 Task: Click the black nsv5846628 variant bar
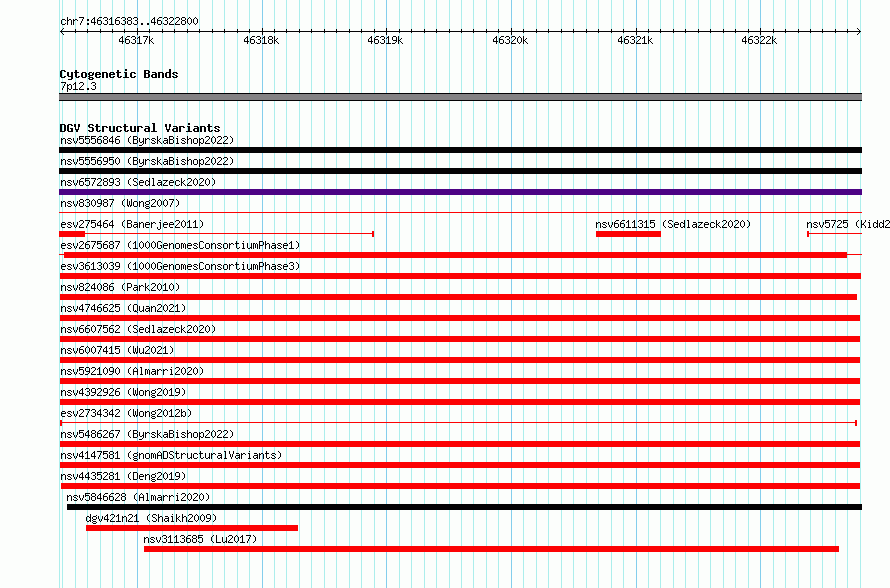click(464, 507)
